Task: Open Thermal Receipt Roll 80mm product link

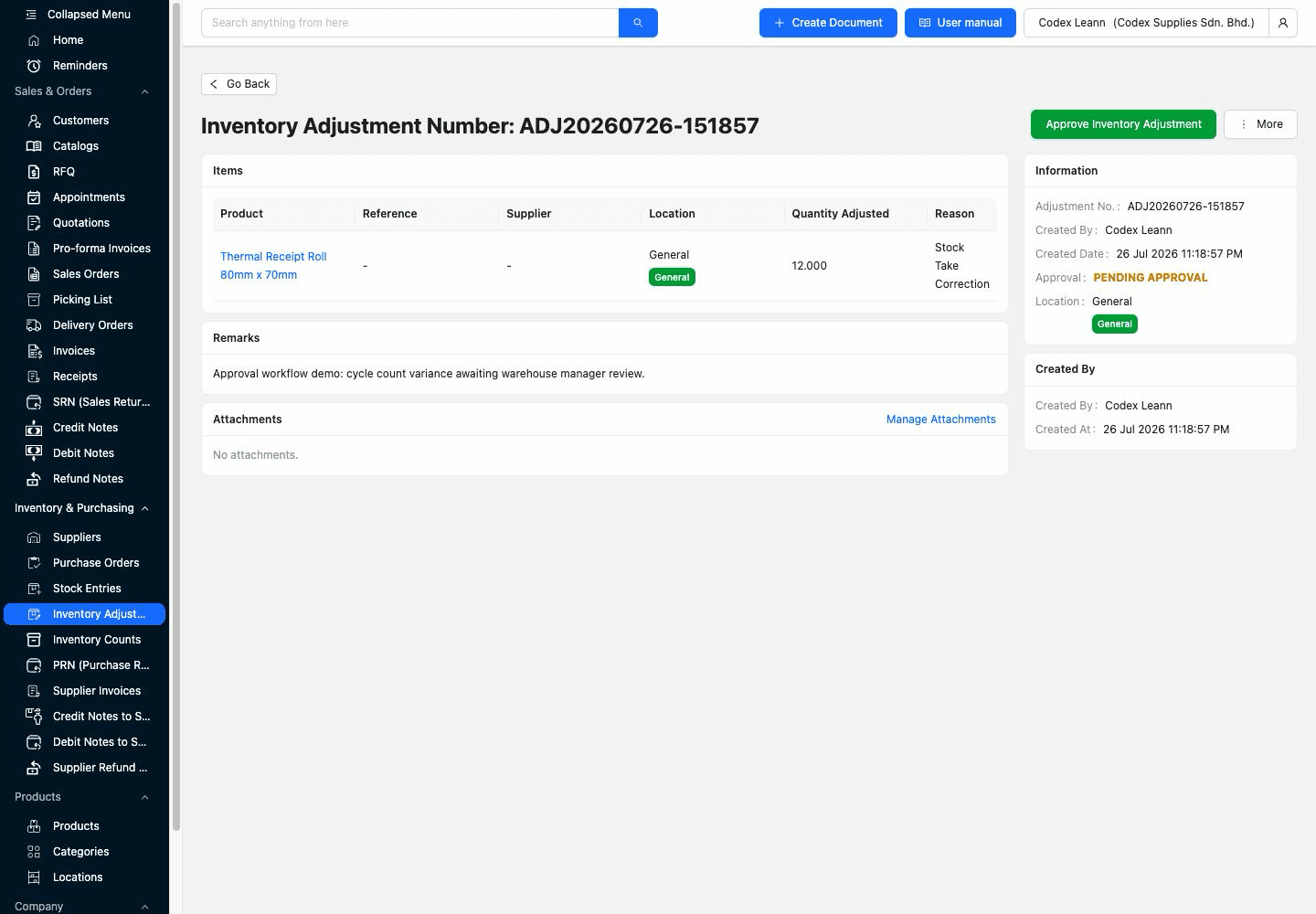Action: point(273,266)
